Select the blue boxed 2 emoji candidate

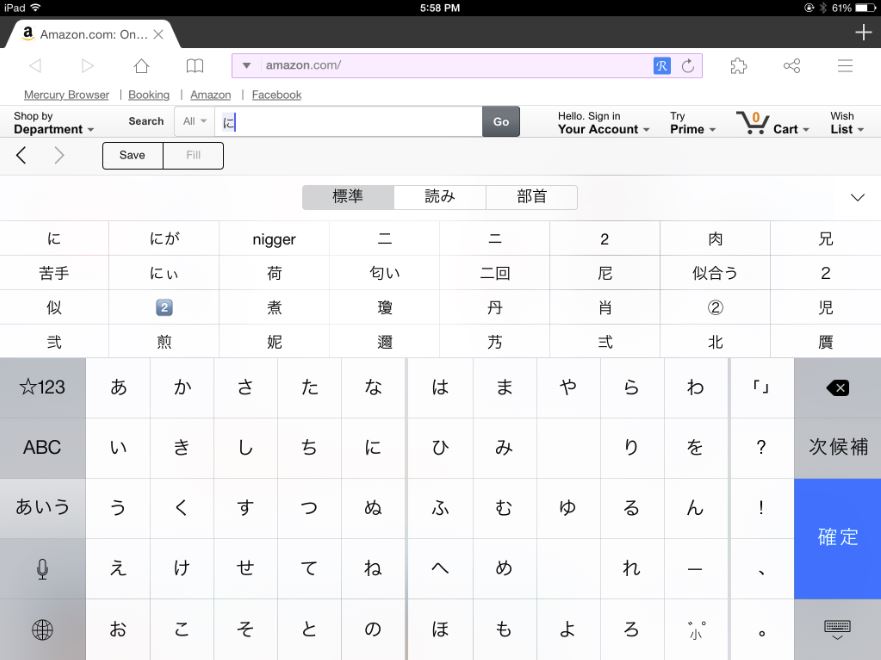164,307
